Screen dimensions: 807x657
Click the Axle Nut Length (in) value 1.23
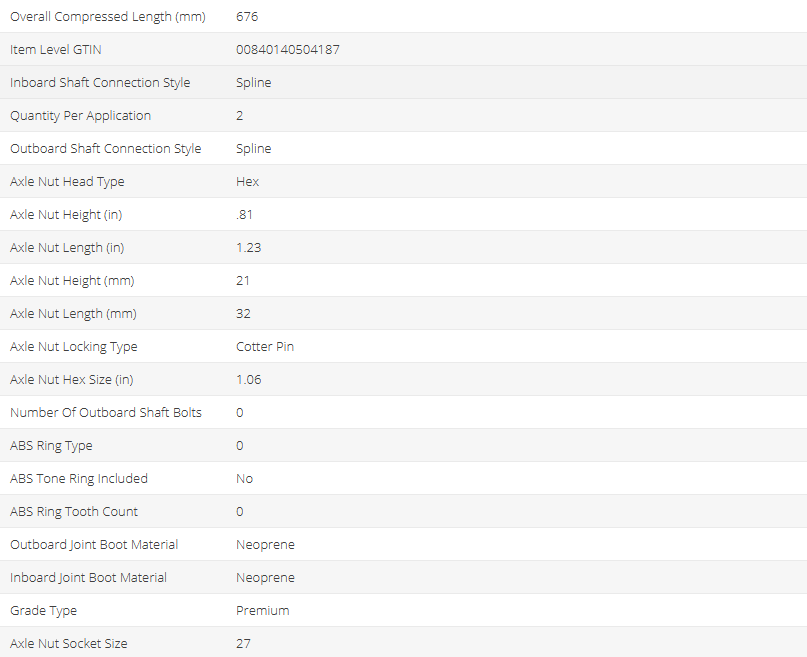248,247
